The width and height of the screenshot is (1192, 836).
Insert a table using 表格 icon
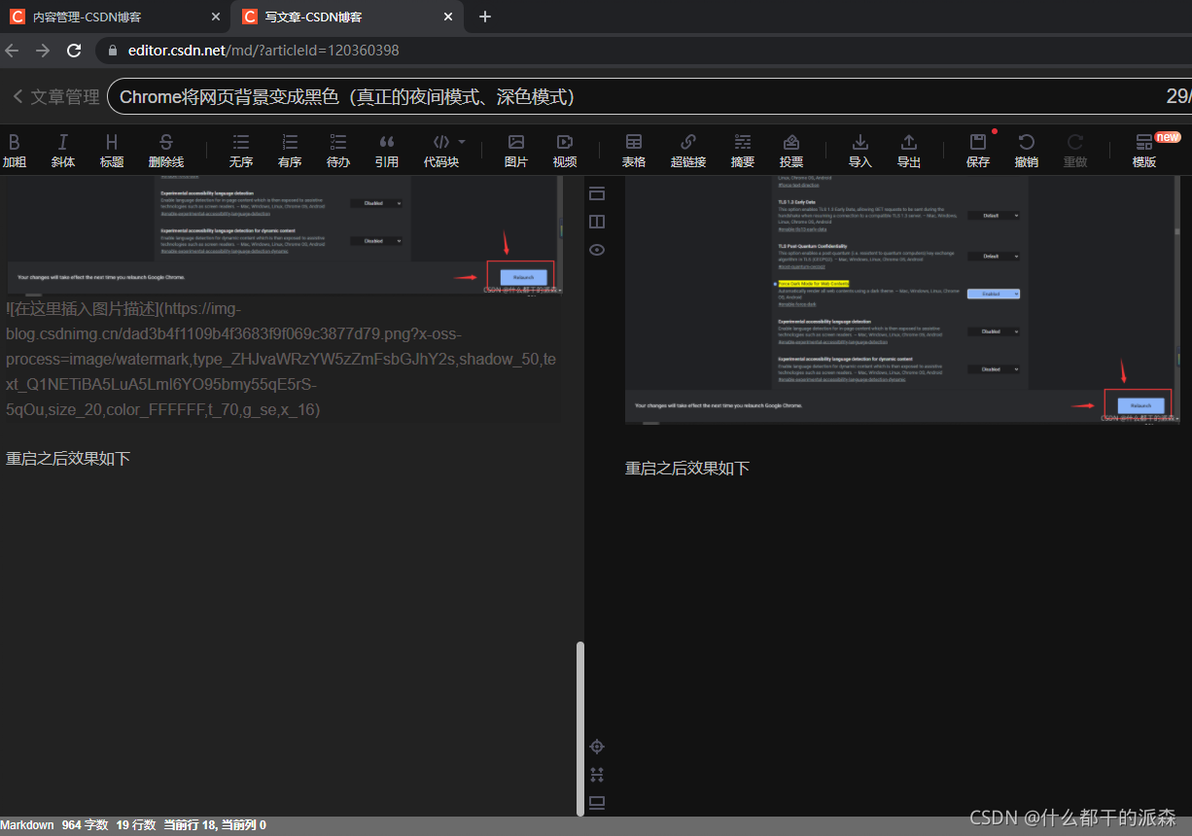[633, 150]
